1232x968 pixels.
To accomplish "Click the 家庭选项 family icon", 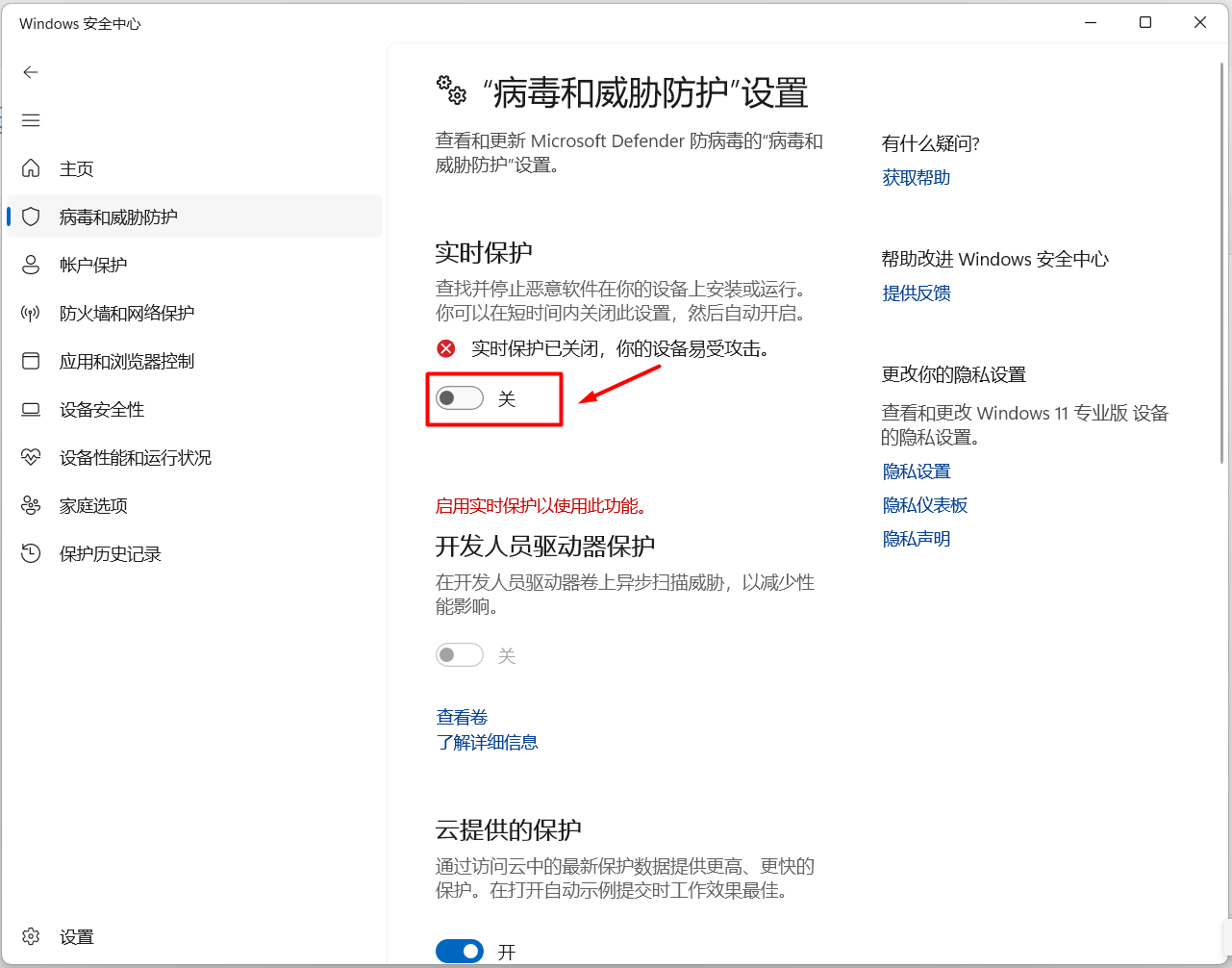I will [x=31, y=505].
